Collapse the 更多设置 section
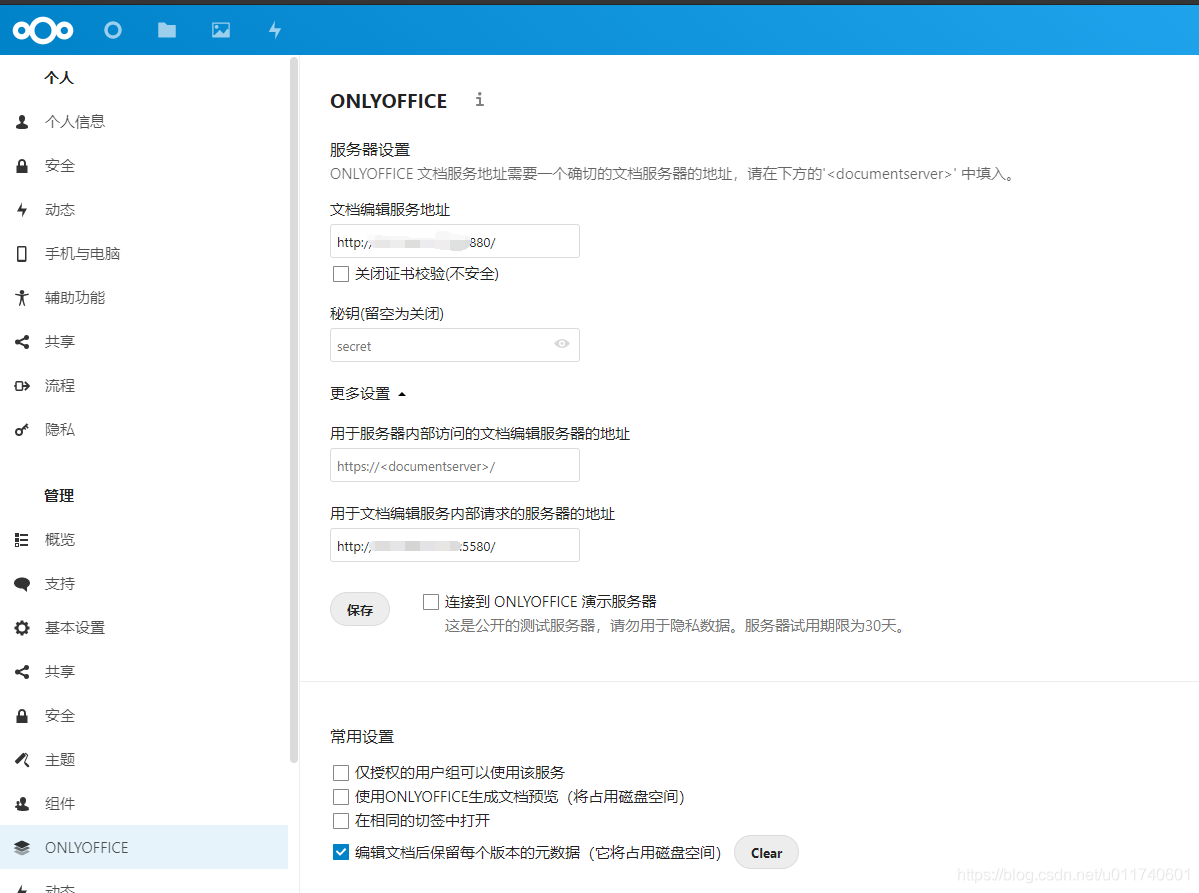Image resolution: width=1199 pixels, height=893 pixels. click(x=368, y=394)
